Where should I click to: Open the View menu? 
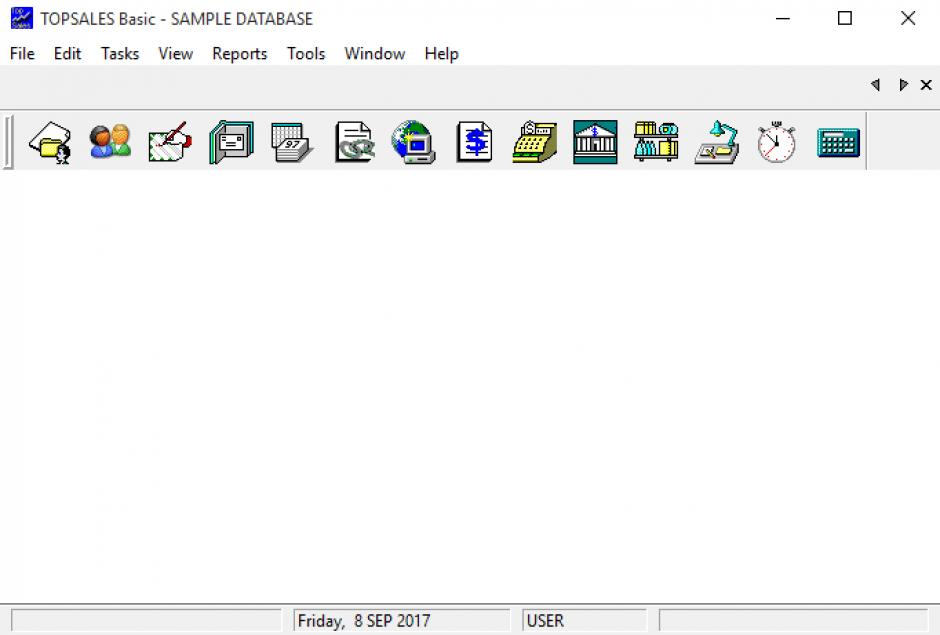coord(176,54)
